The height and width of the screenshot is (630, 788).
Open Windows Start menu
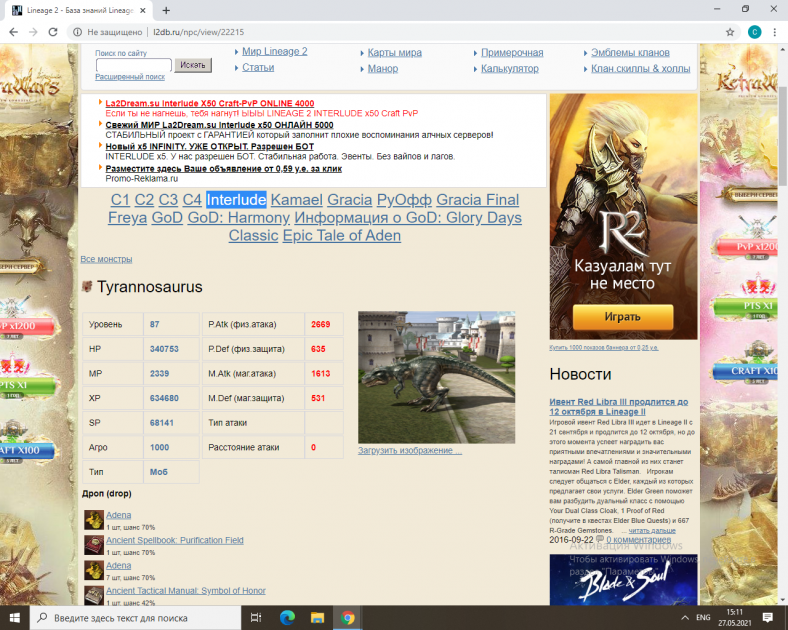coord(15,617)
